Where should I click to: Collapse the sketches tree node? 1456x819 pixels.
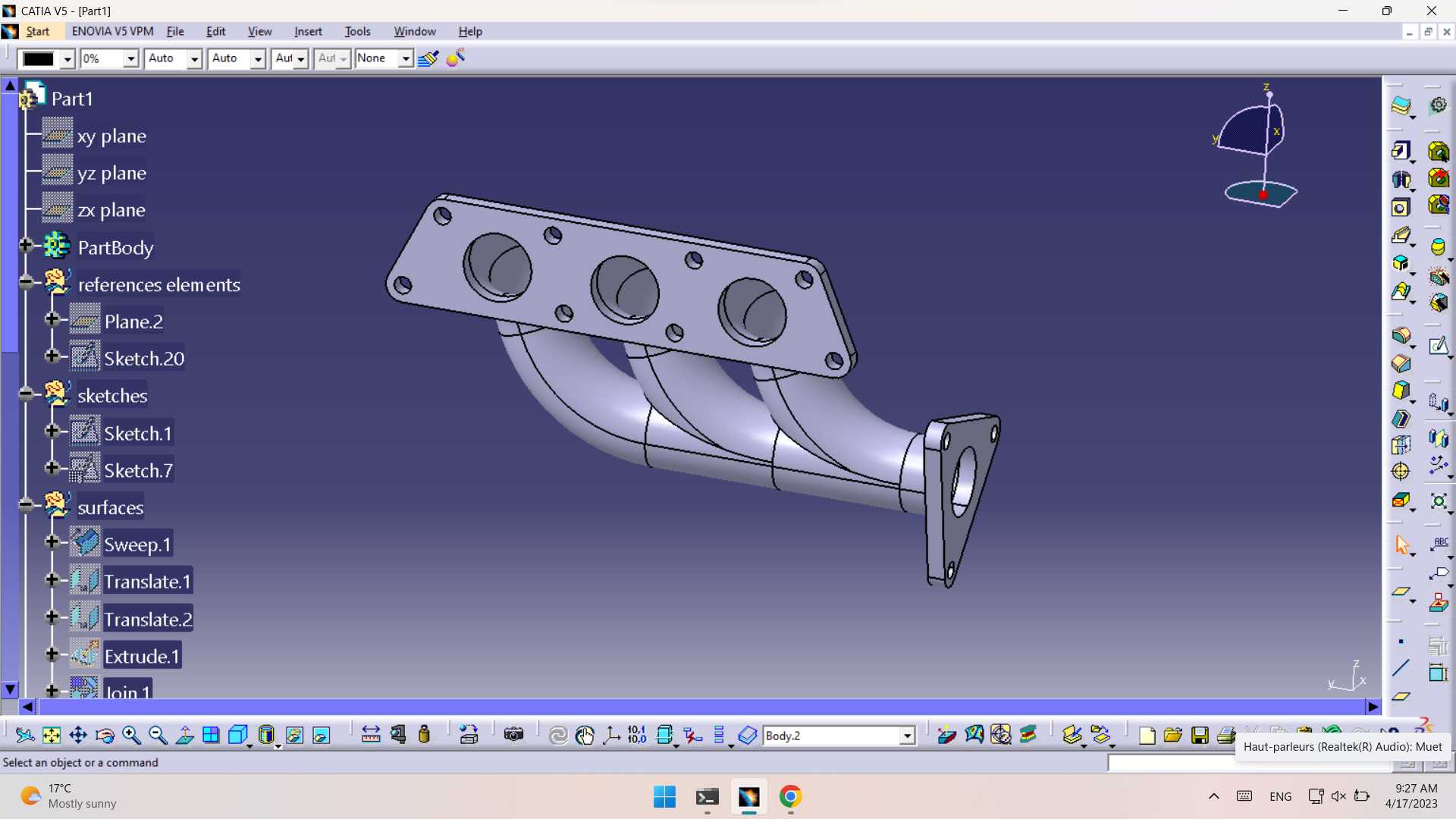pyautogui.click(x=25, y=394)
